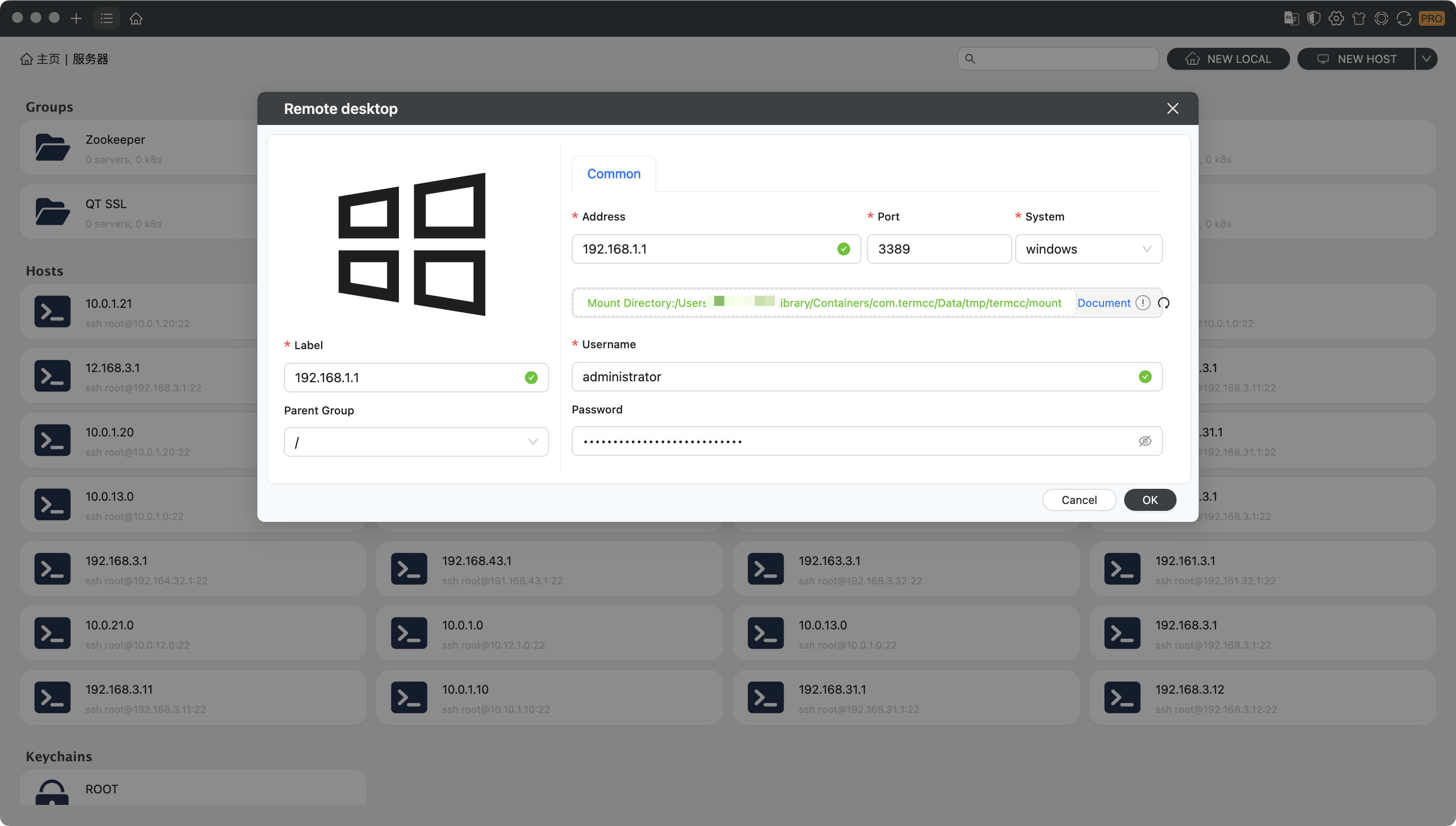The width and height of the screenshot is (1456, 826).
Task: Open the settings gear icon
Action: (1336, 18)
